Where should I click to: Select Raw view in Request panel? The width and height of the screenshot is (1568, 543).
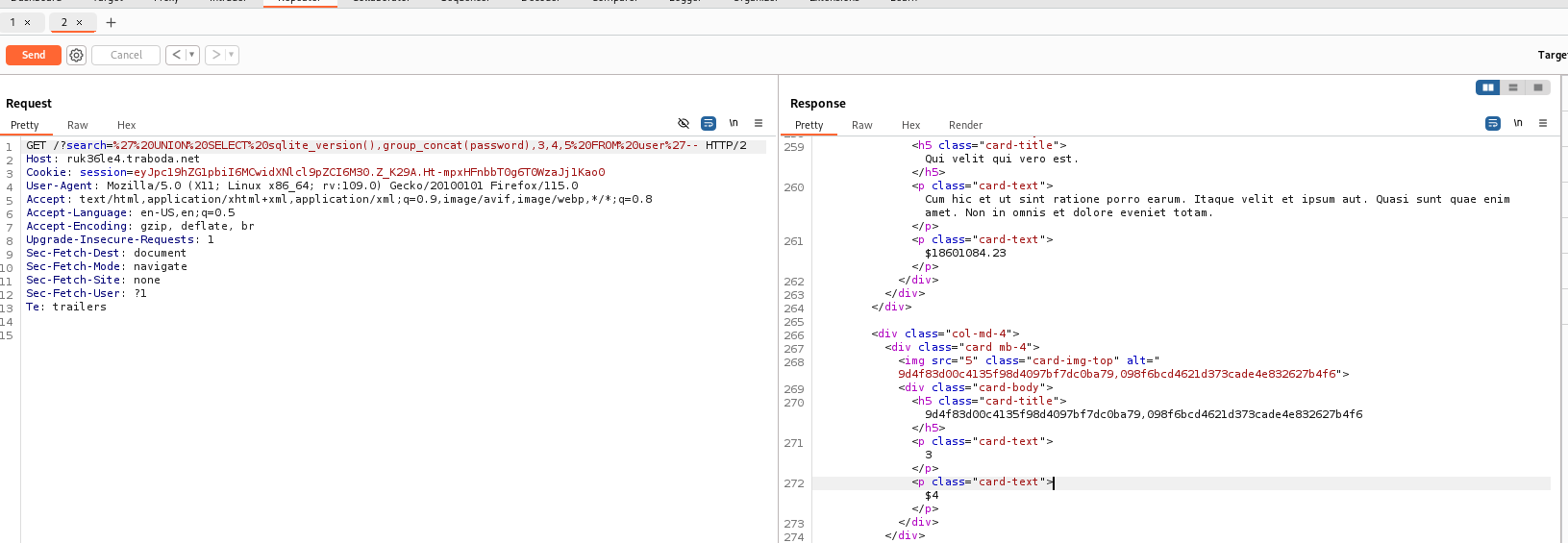[x=78, y=125]
